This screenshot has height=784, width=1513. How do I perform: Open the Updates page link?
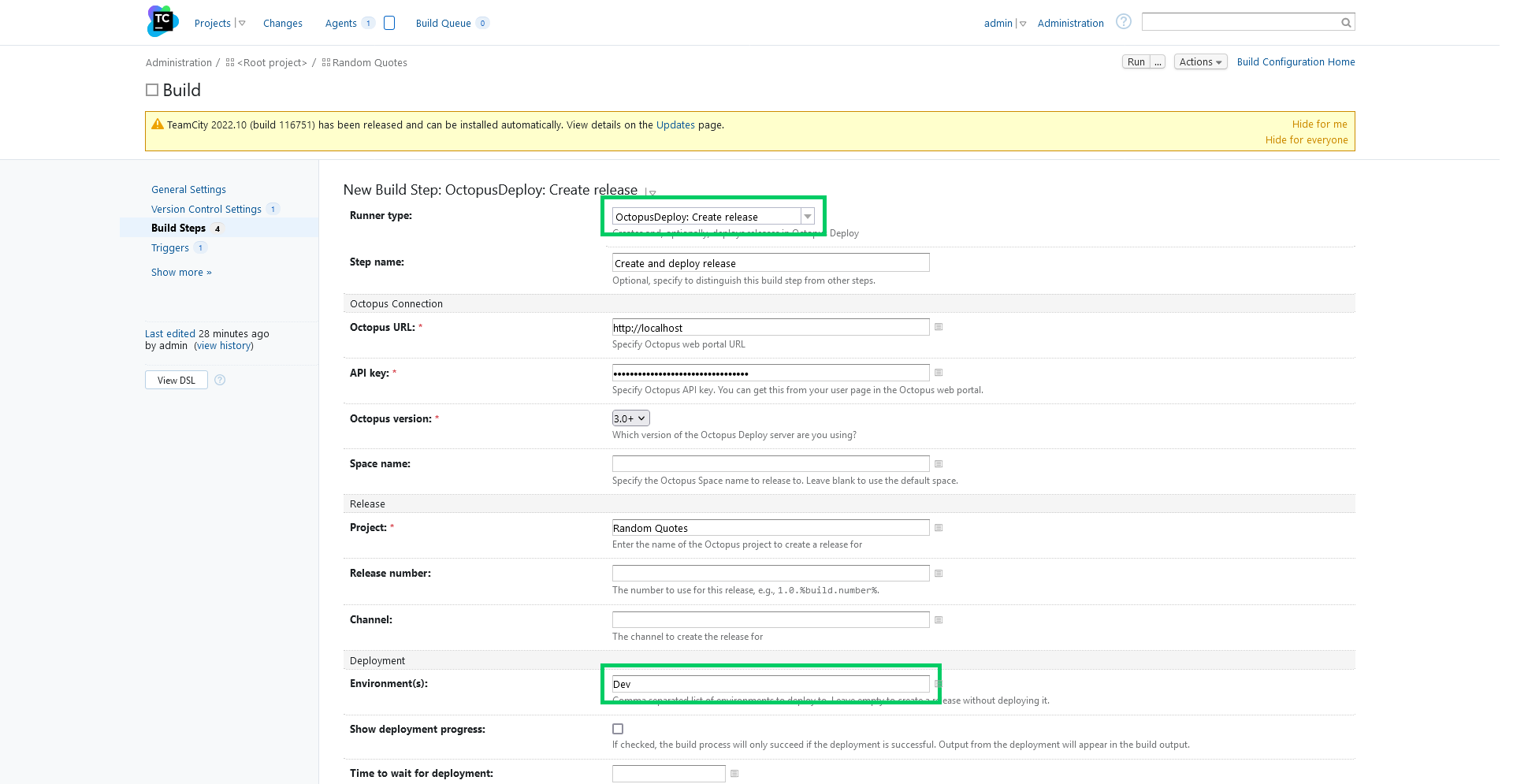coord(675,125)
